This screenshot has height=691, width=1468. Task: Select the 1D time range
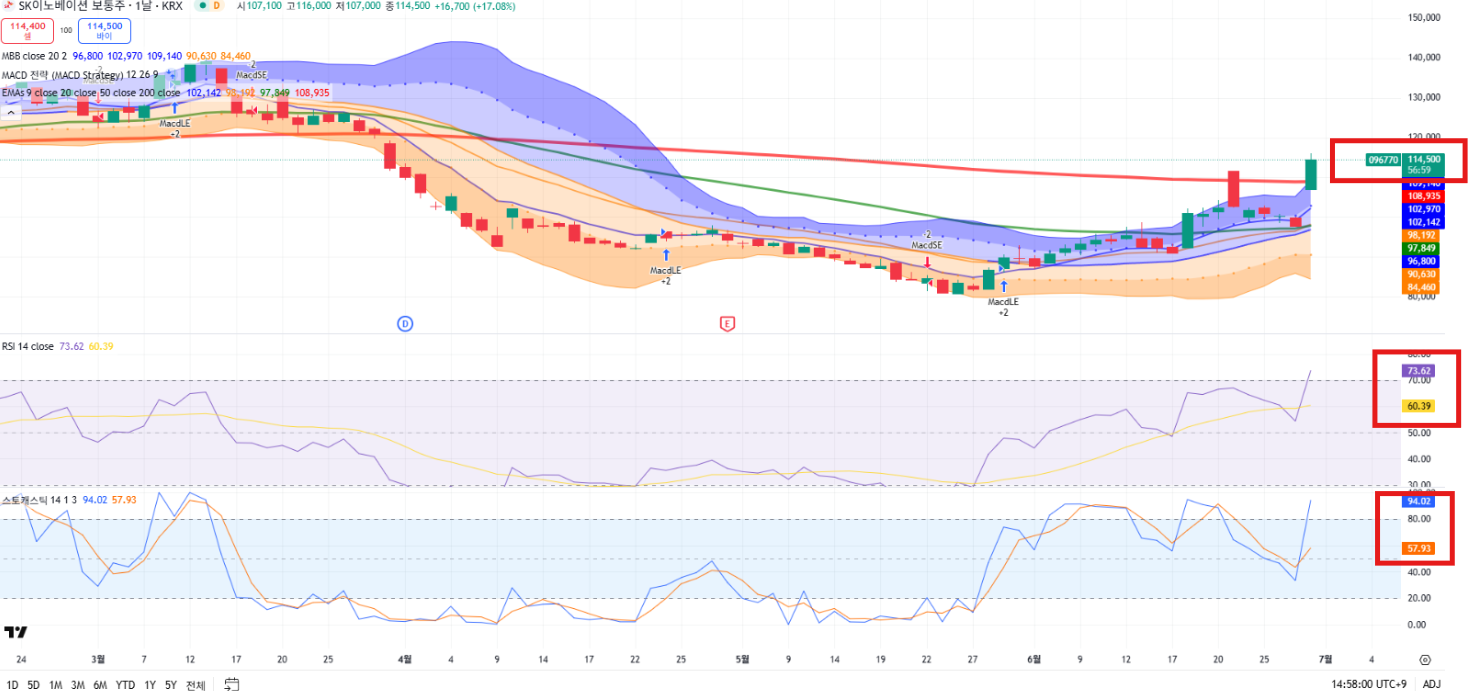coord(12,685)
